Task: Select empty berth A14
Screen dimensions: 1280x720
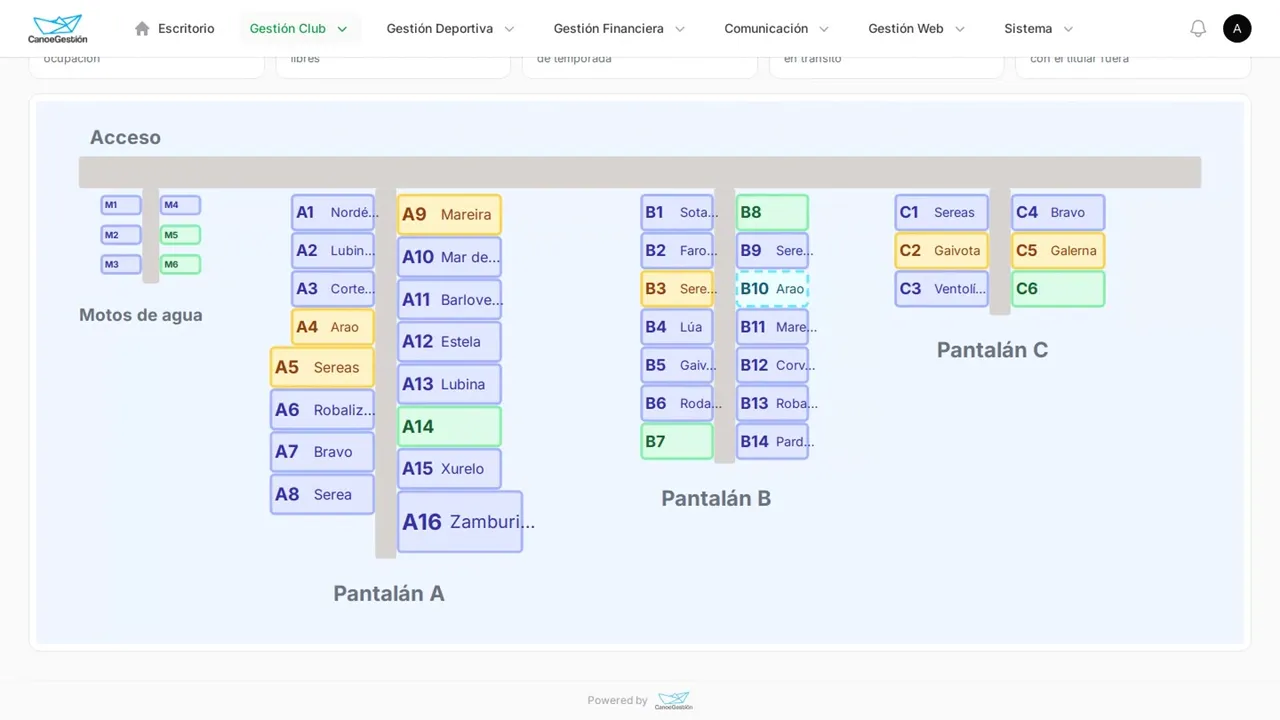Action: coord(449,427)
